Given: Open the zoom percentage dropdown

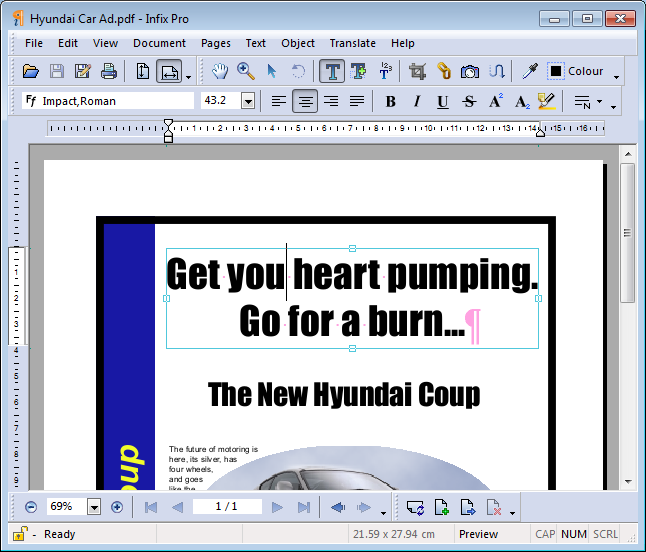Looking at the screenshot, I should point(94,507).
